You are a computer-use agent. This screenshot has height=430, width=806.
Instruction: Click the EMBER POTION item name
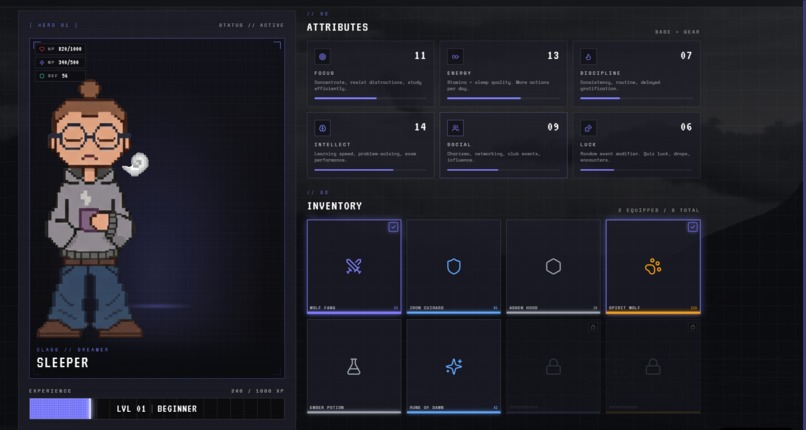pos(326,407)
